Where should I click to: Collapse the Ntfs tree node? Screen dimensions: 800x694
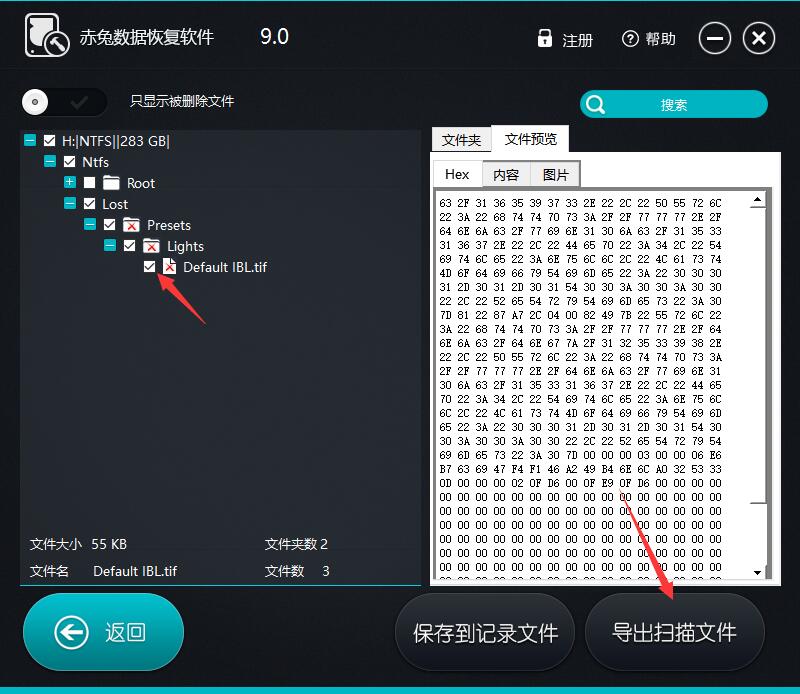pos(49,161)
